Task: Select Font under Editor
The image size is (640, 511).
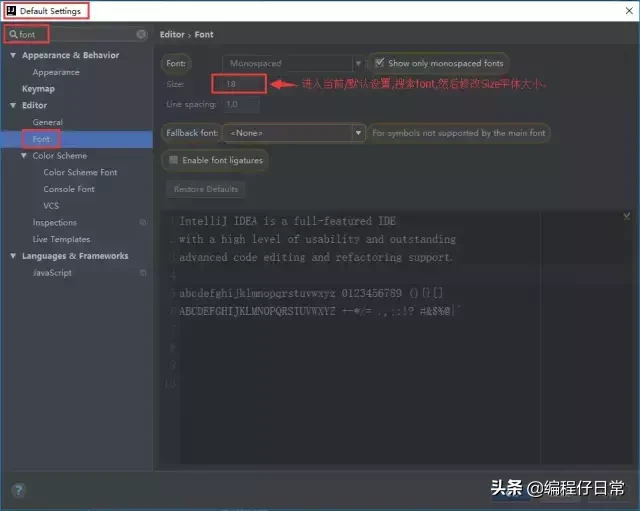Action: [41, 139]
